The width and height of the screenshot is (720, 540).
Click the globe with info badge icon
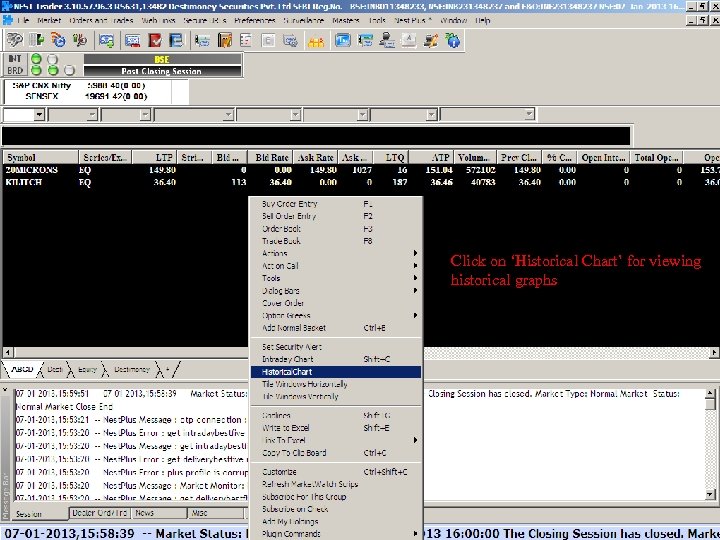coord(452,40)
